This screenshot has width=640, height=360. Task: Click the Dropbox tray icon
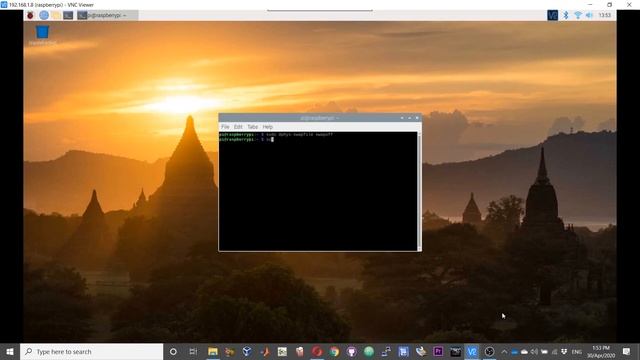(564, 351)
